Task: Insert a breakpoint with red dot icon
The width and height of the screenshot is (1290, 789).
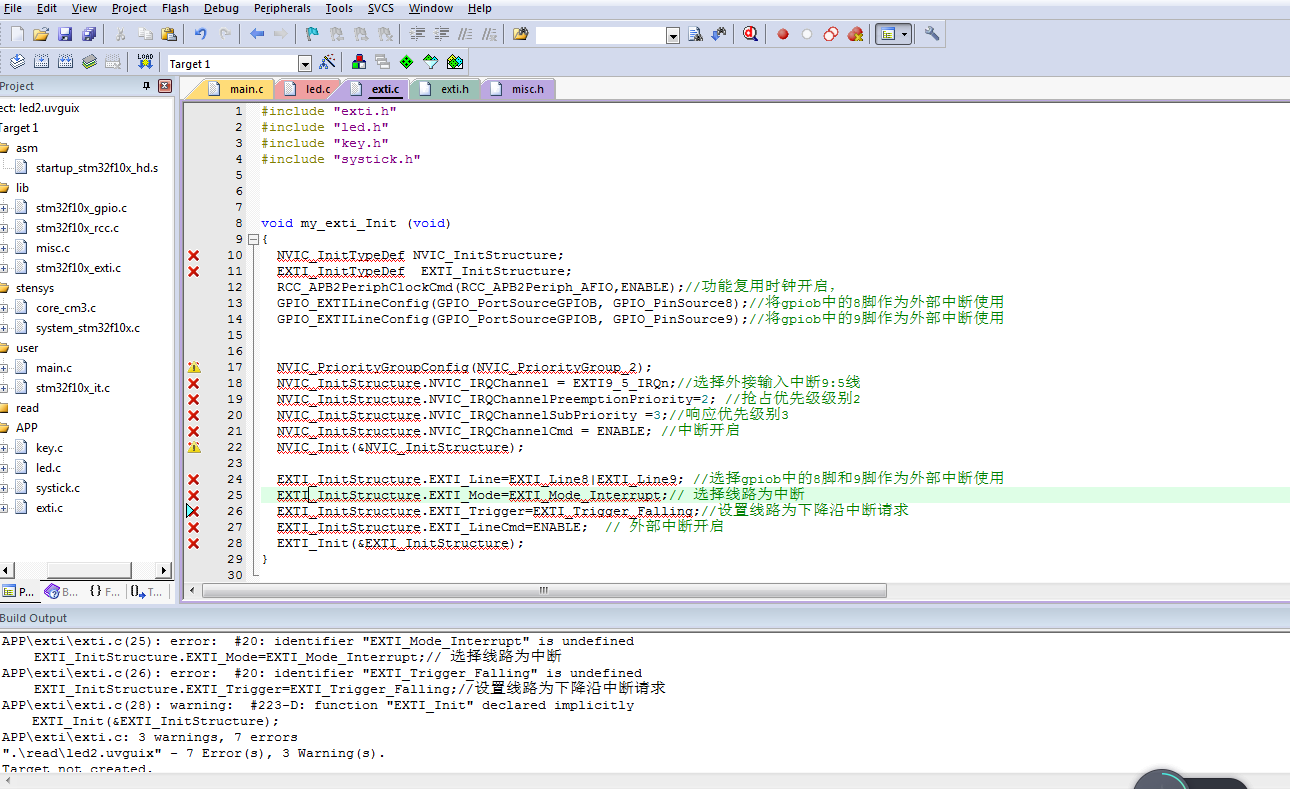Action: coord(783,34)
